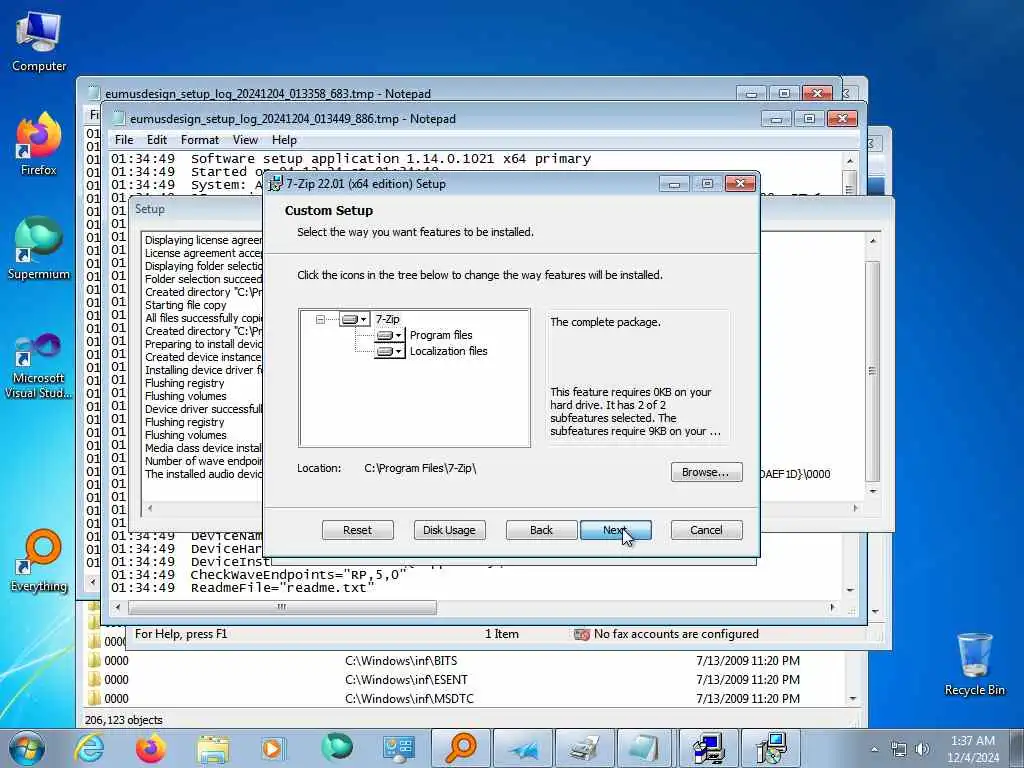Image resolution: width=1024 pixels, height=768 pixels.
Task: Click the Setup log left scroll arrow
Action: 150,507
